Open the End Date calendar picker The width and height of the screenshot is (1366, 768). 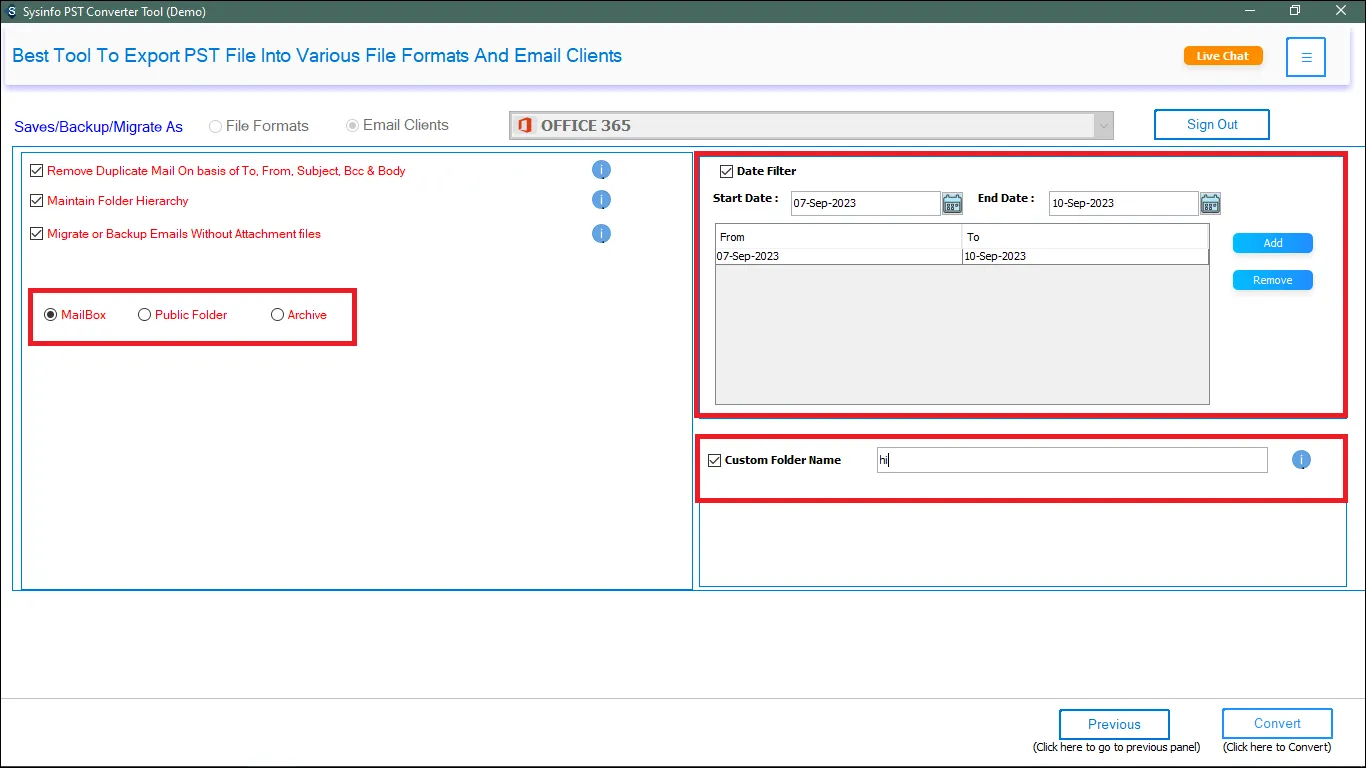tap(1210, 203)
